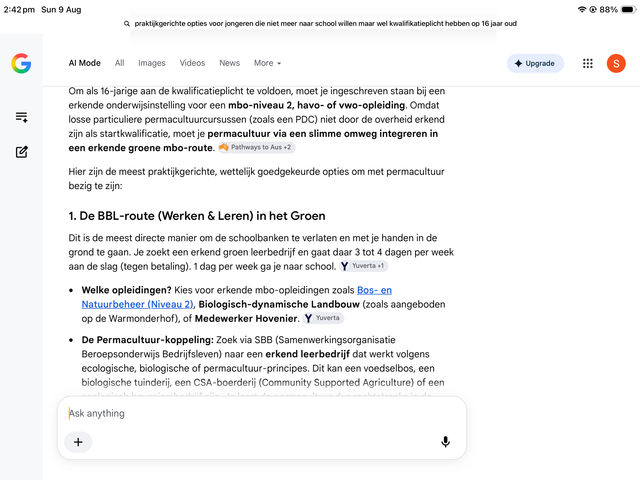
Task: Switch to the All tab
Action: click(x=119, y=63)
